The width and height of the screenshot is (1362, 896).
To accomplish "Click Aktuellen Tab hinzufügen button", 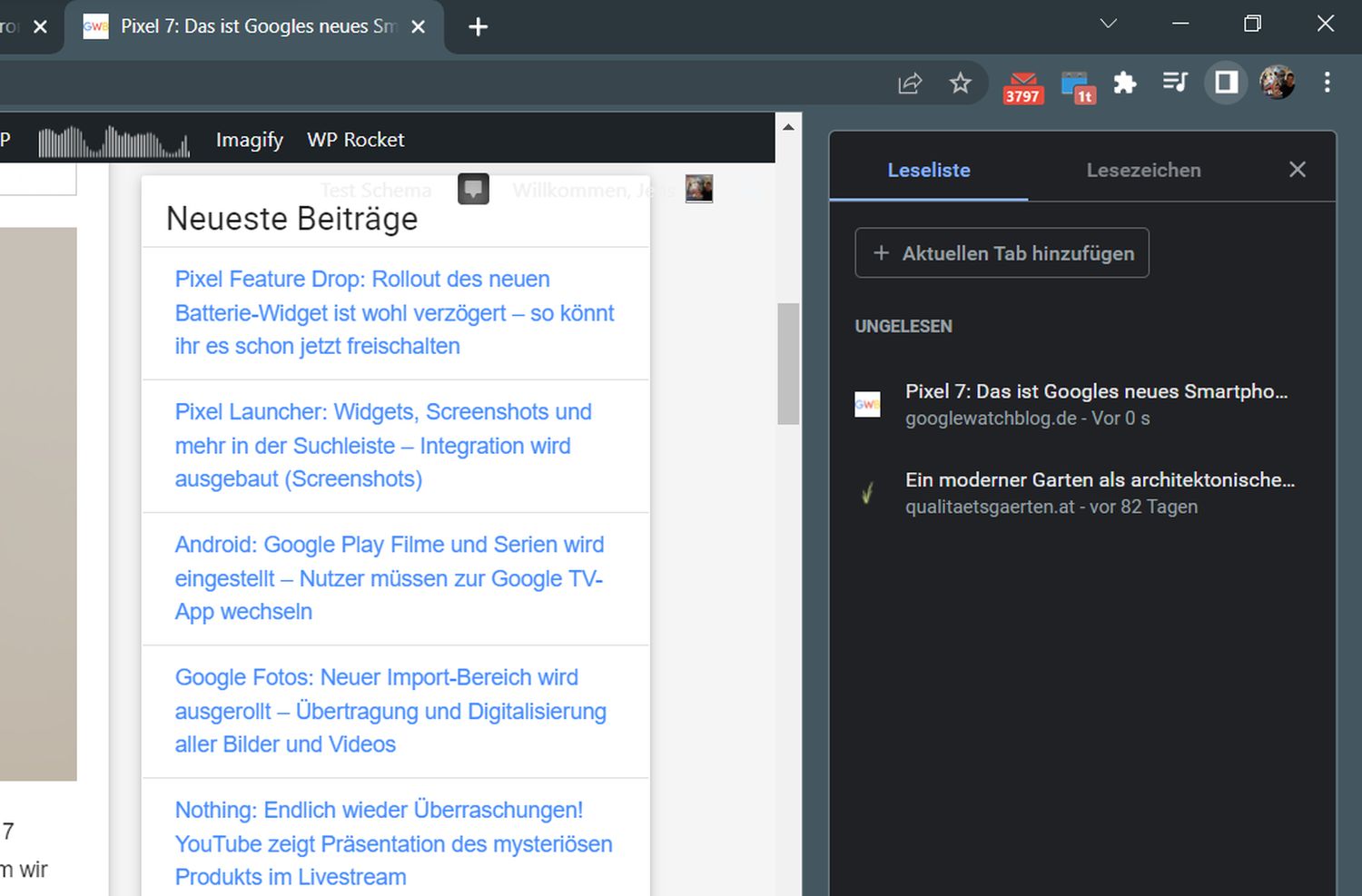I will click(1002, 253).
